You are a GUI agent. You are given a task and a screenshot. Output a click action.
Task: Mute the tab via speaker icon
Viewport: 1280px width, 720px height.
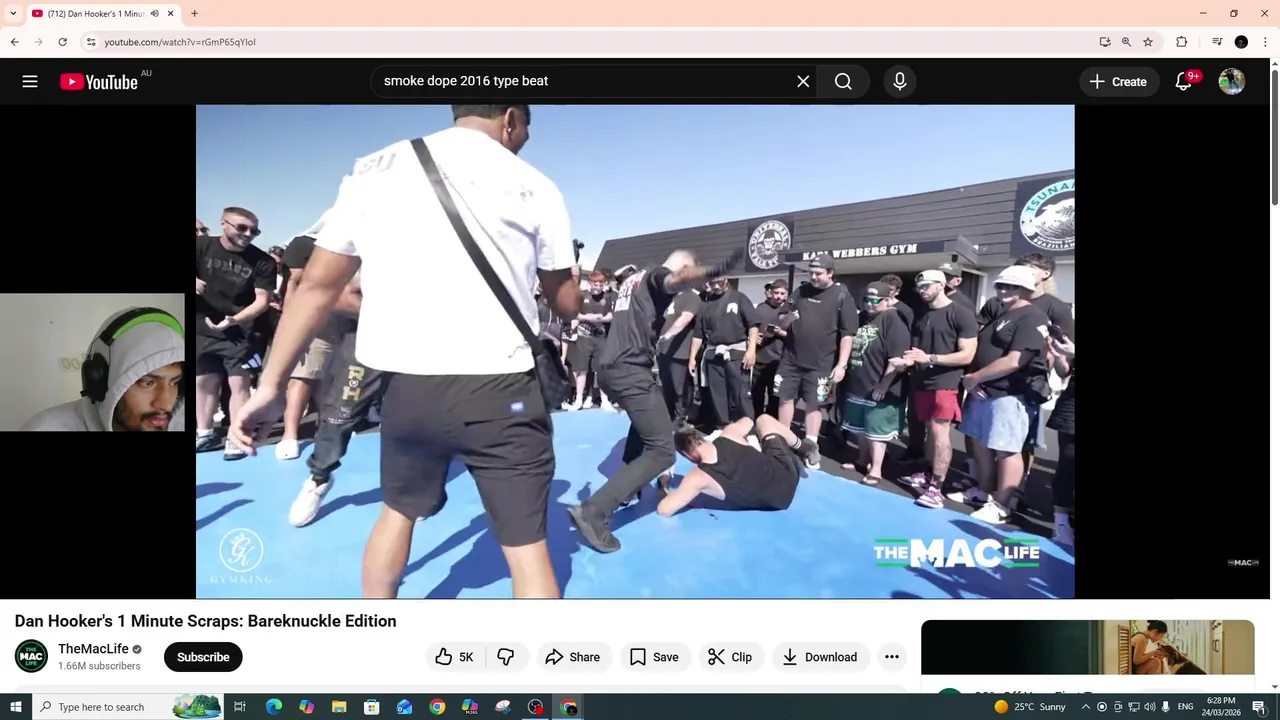(x=155, y=14)
